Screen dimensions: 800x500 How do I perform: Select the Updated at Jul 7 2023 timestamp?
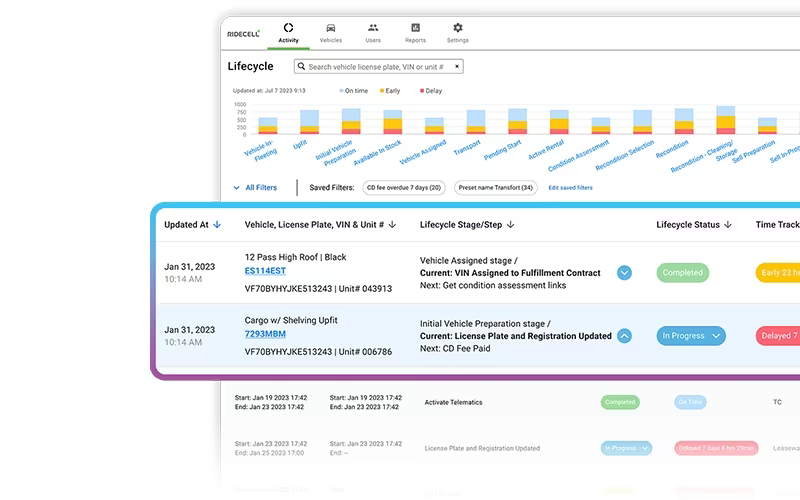point(269,91)
